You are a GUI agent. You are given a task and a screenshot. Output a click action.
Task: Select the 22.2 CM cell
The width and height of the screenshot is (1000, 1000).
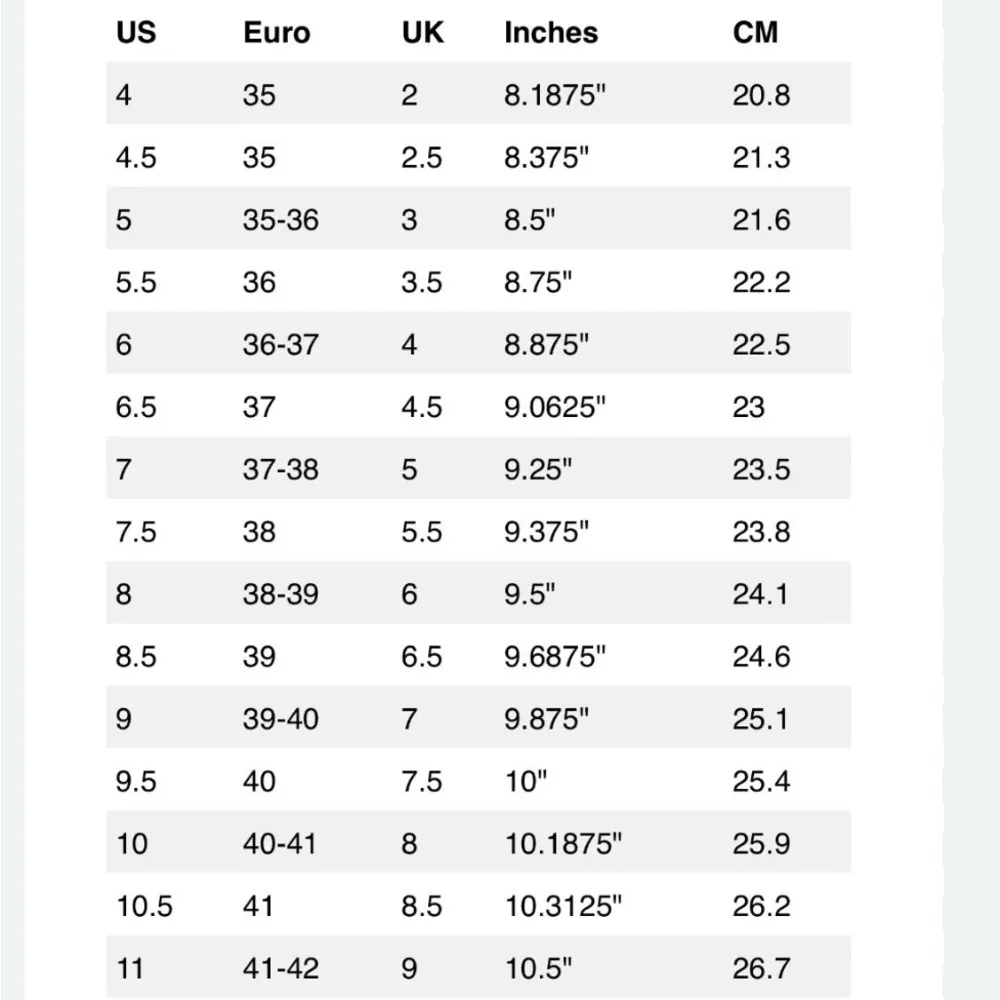click(761, 282)
